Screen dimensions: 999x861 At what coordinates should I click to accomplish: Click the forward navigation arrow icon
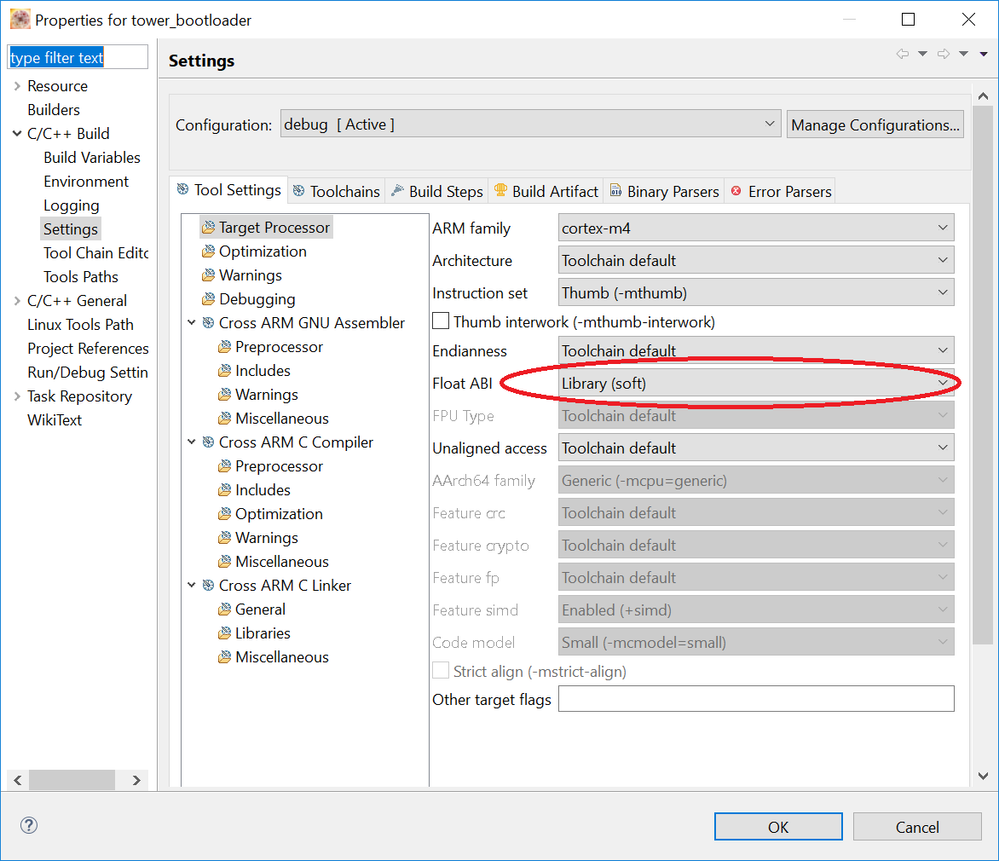[943, 54]
